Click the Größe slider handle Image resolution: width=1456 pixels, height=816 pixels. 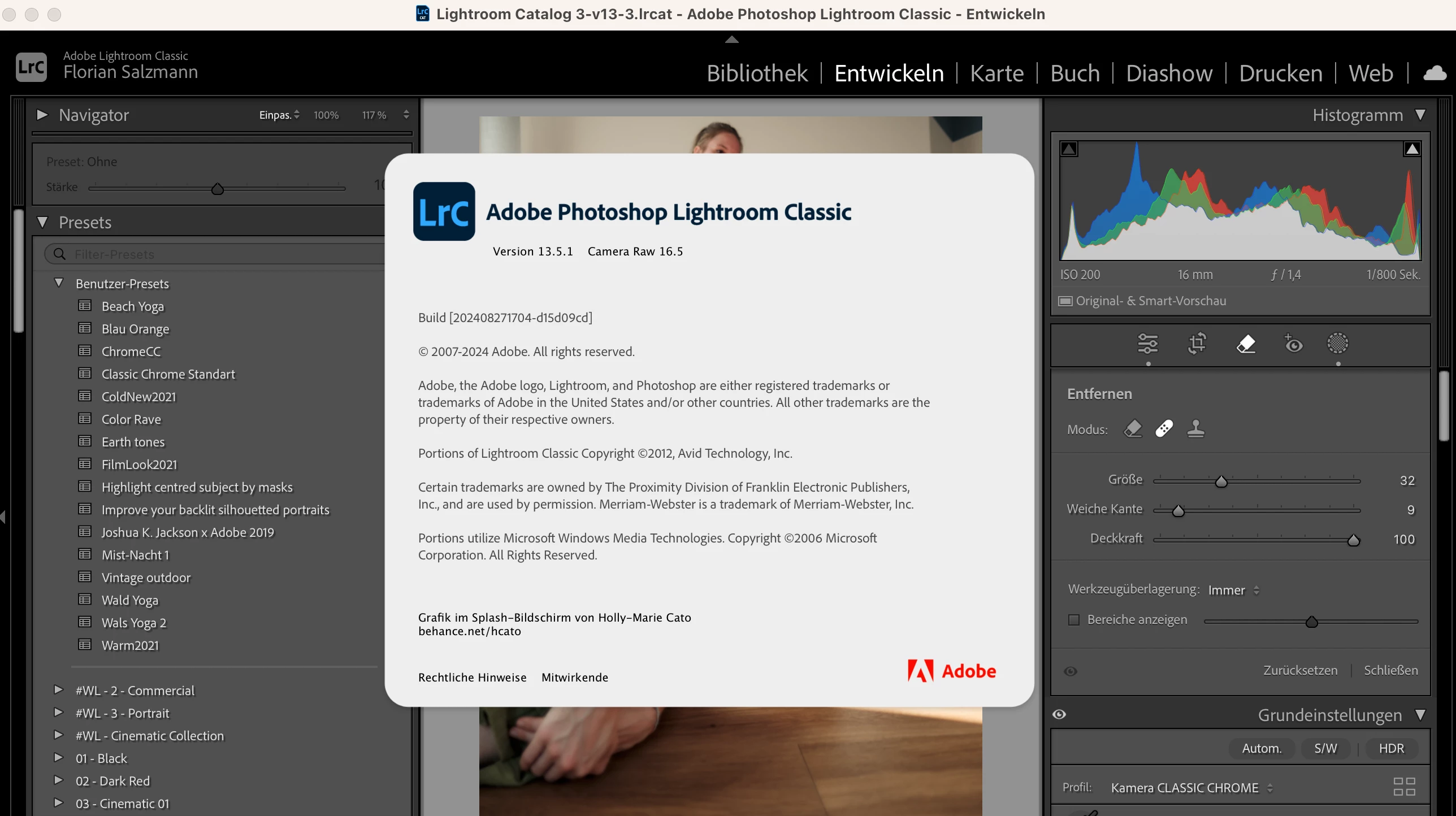1221,481
